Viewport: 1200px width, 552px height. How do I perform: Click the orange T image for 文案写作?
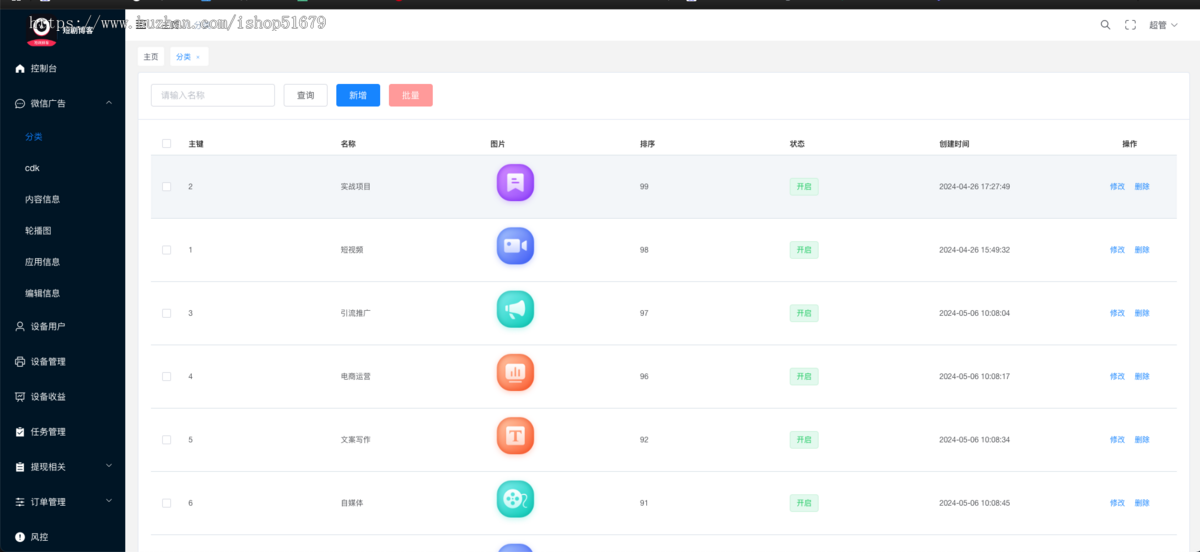click(515, 436)
